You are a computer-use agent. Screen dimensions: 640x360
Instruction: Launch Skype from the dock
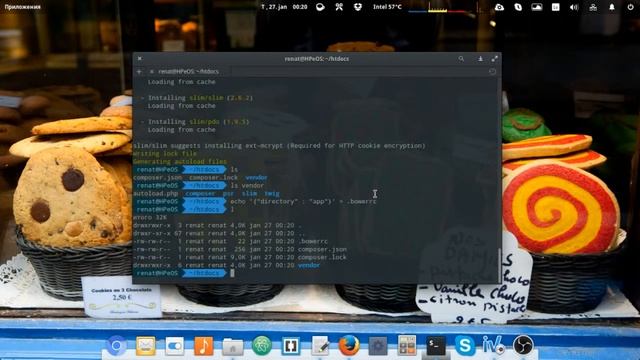click(x=465, y=346)
